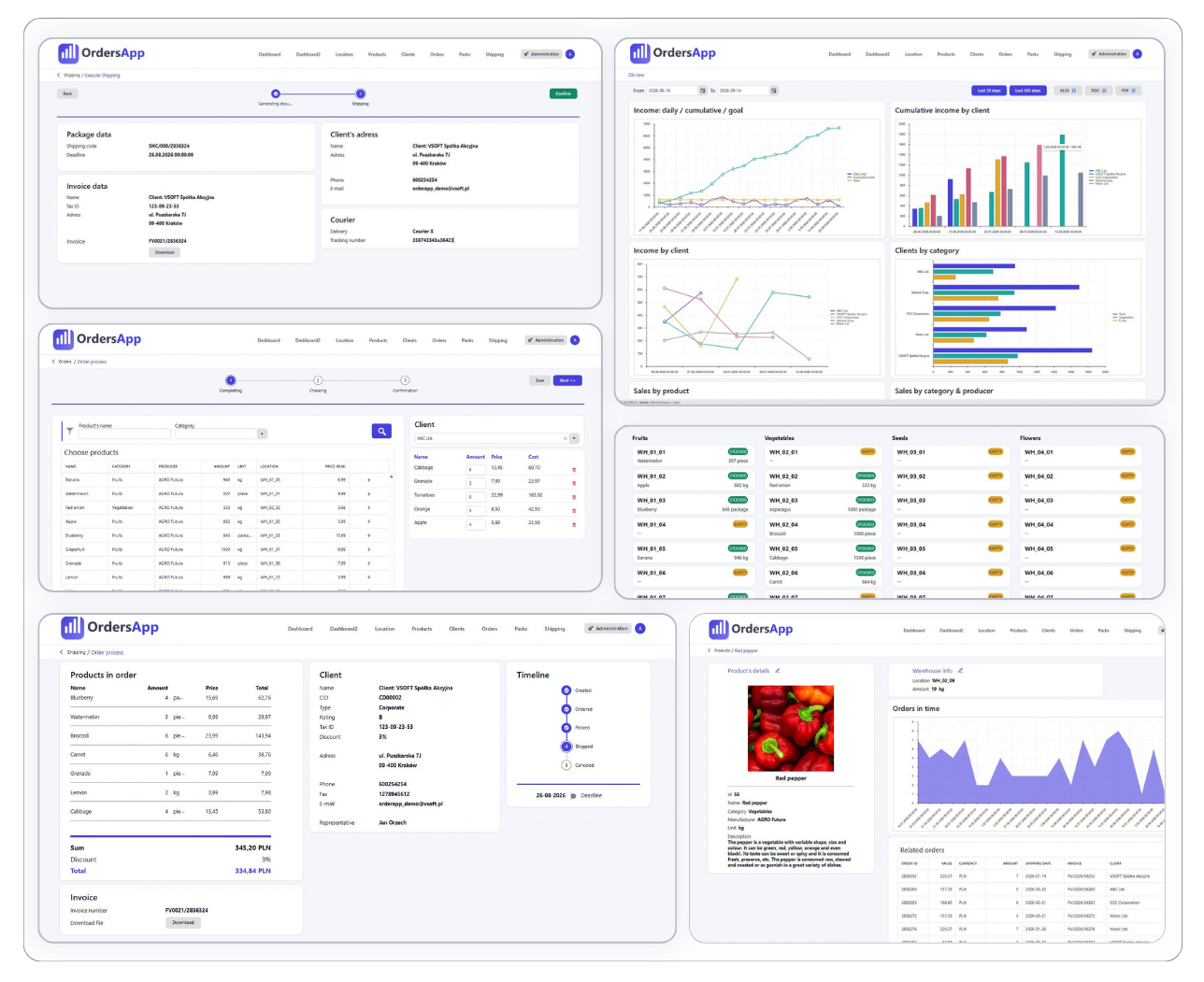
Task: Add Blueberry with its plus icon
Action: click(x=368, y=536)
